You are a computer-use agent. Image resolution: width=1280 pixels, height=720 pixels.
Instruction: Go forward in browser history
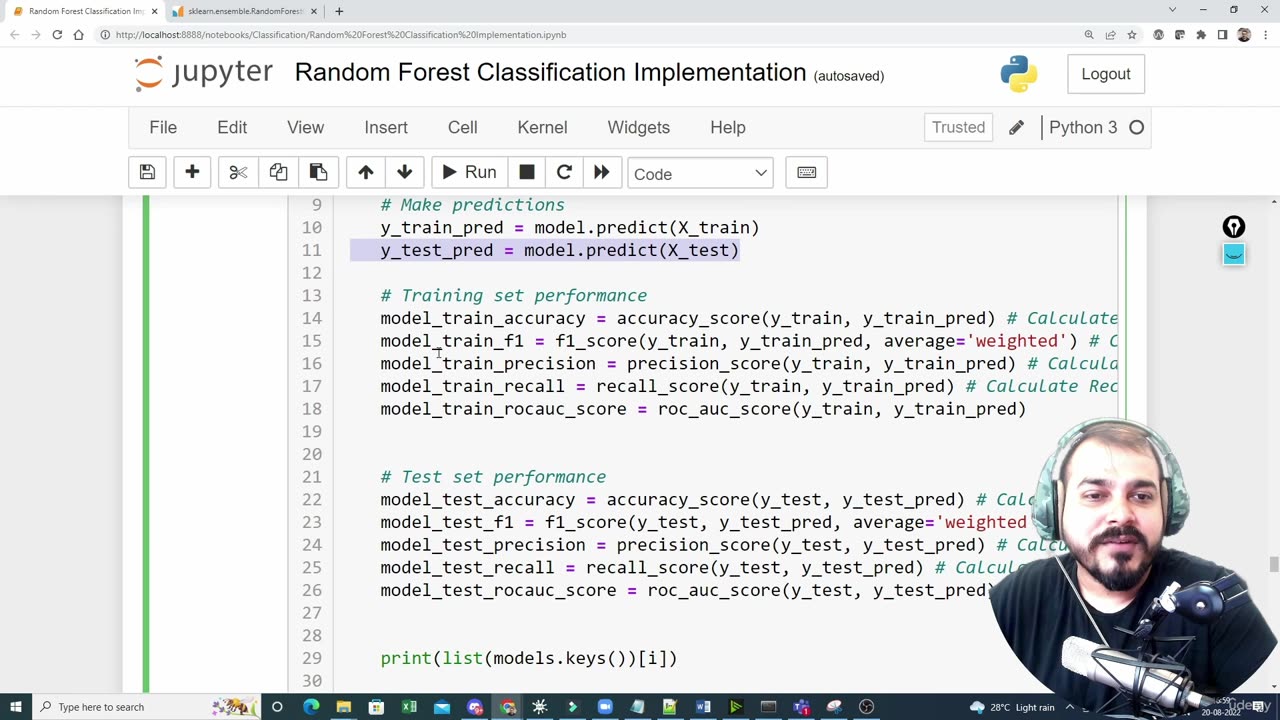(35, 35)
